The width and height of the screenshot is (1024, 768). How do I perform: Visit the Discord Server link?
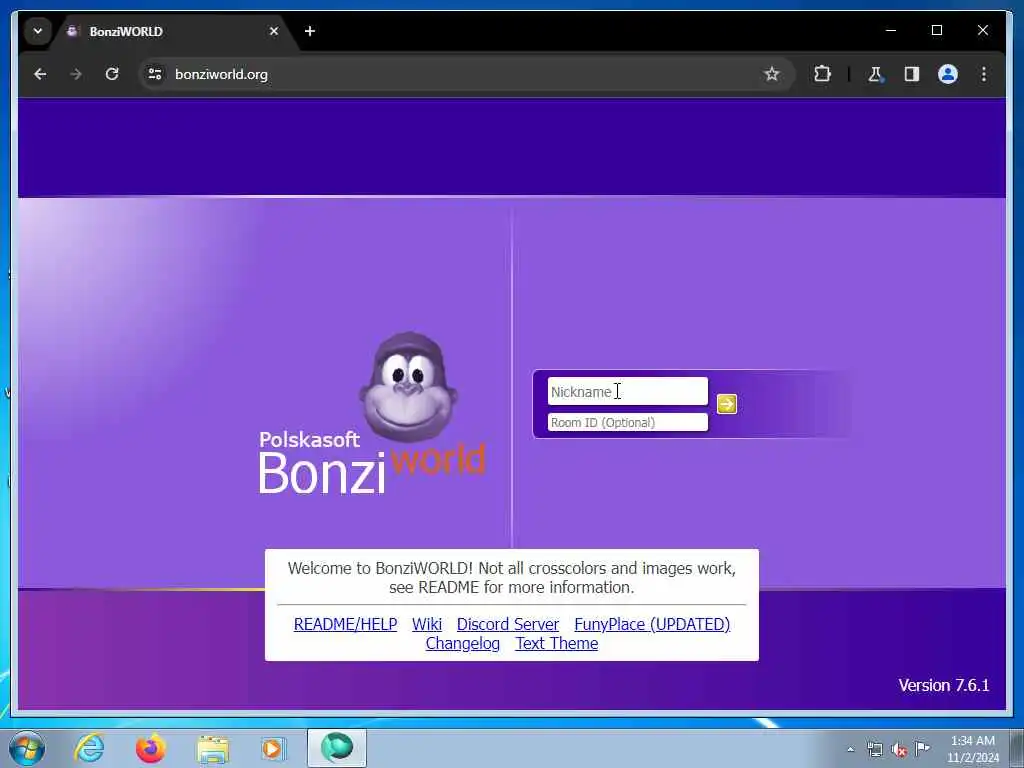coord(508,624)
